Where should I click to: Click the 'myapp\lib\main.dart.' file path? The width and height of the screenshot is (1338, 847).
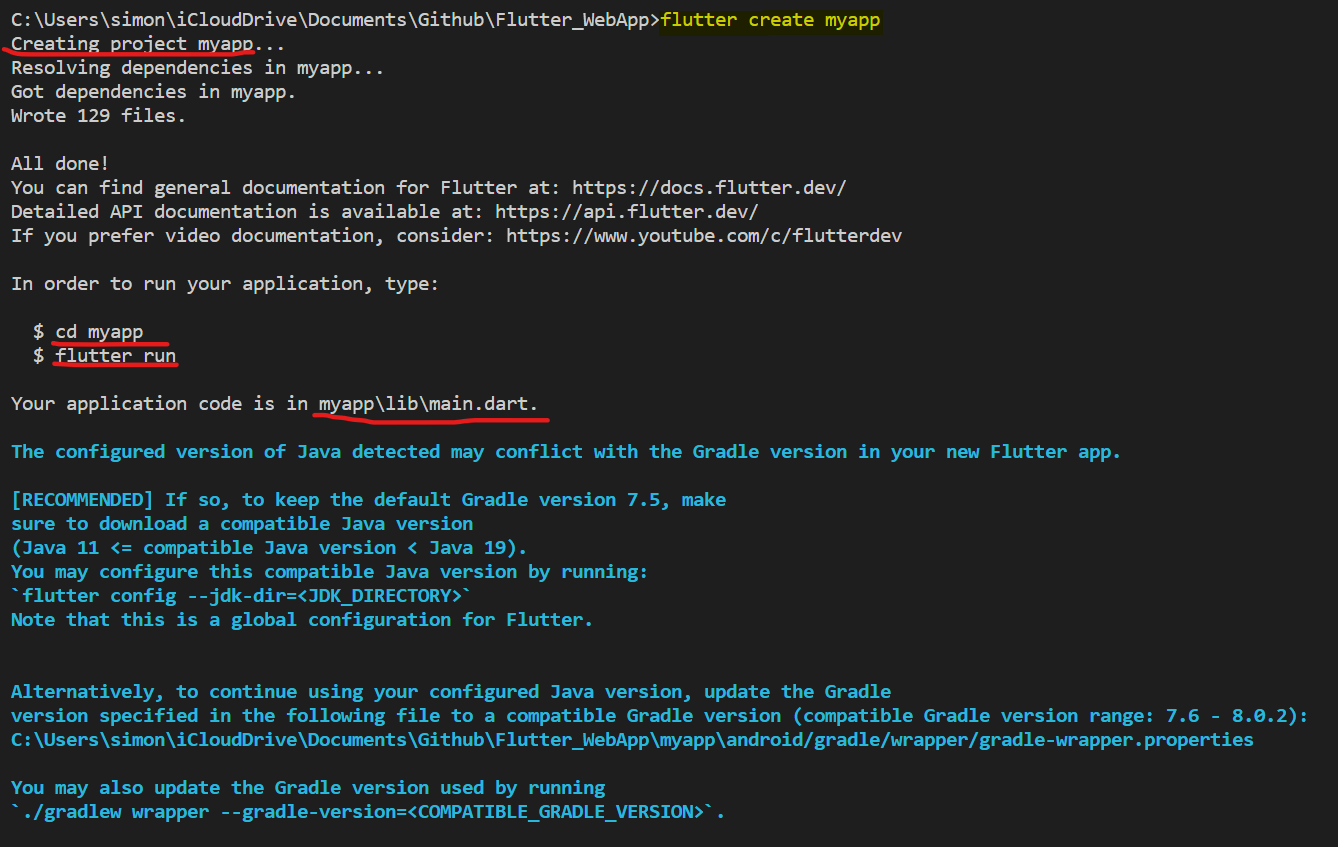coord(428,404)
